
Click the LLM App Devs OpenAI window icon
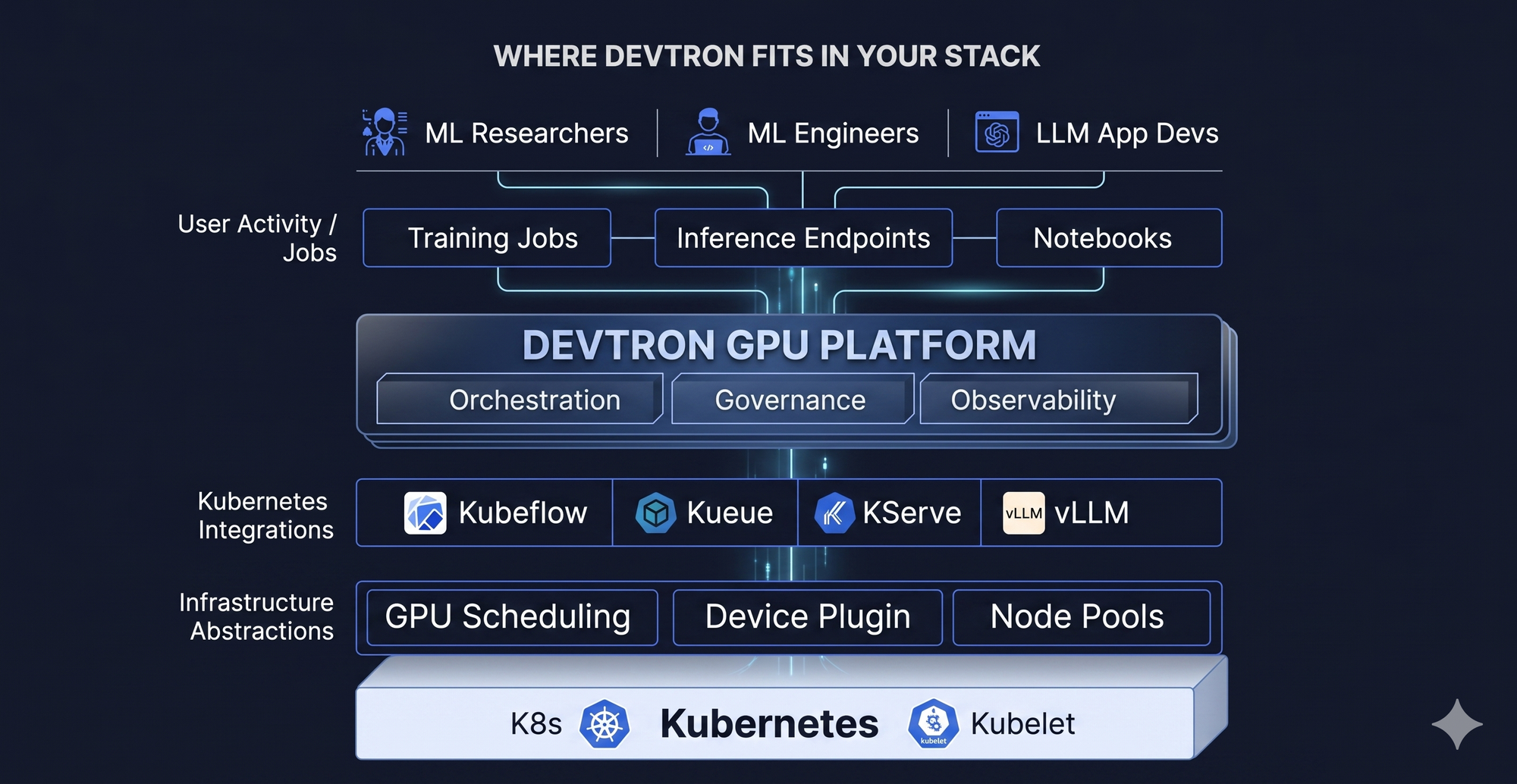click(x=997, y=132)
